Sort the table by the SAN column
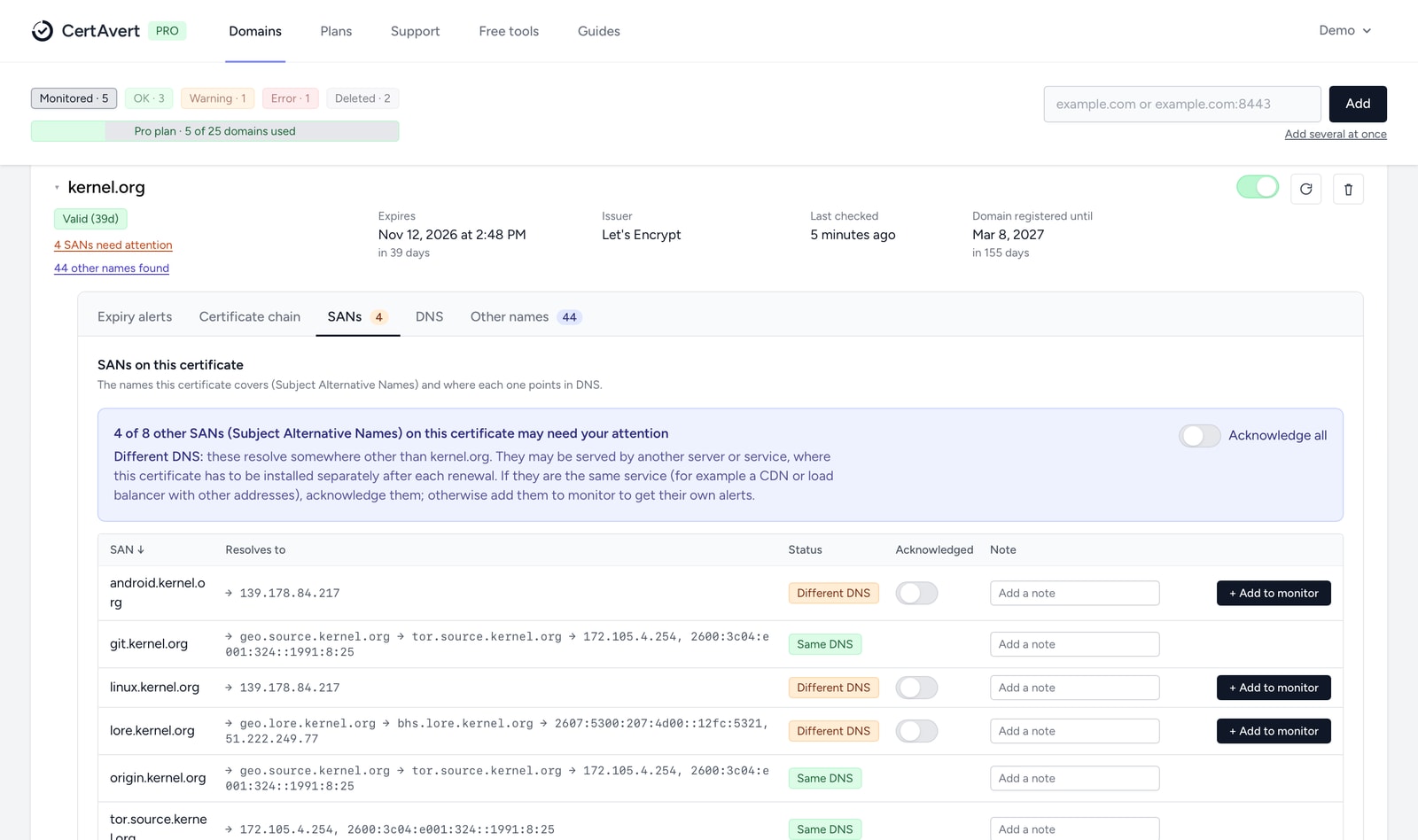1418x840 pixels. click(127, 549)
